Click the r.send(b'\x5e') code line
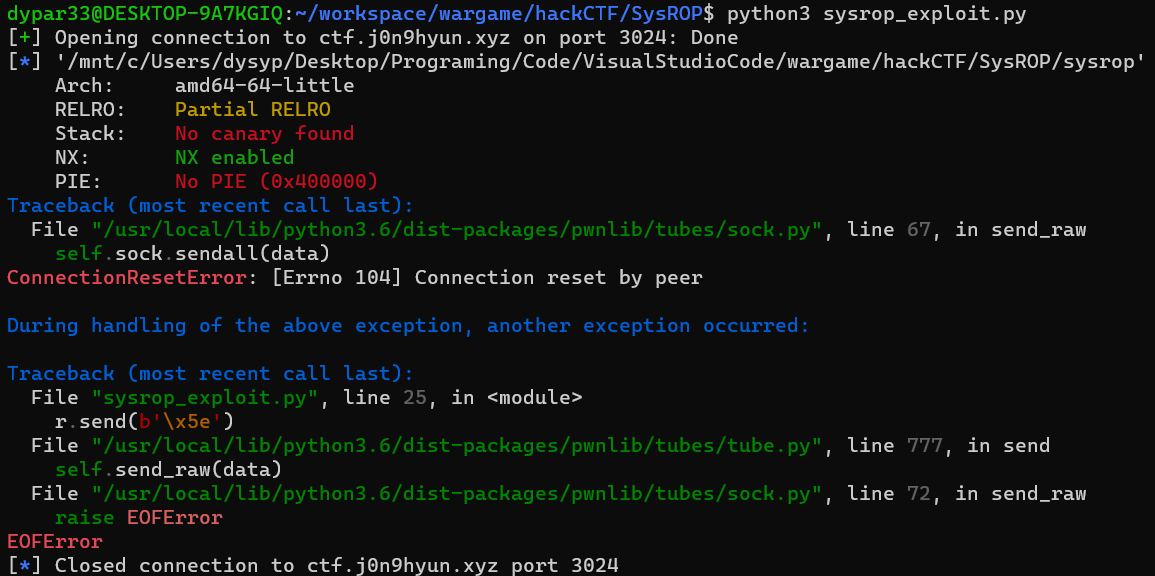 click(144, 422)
